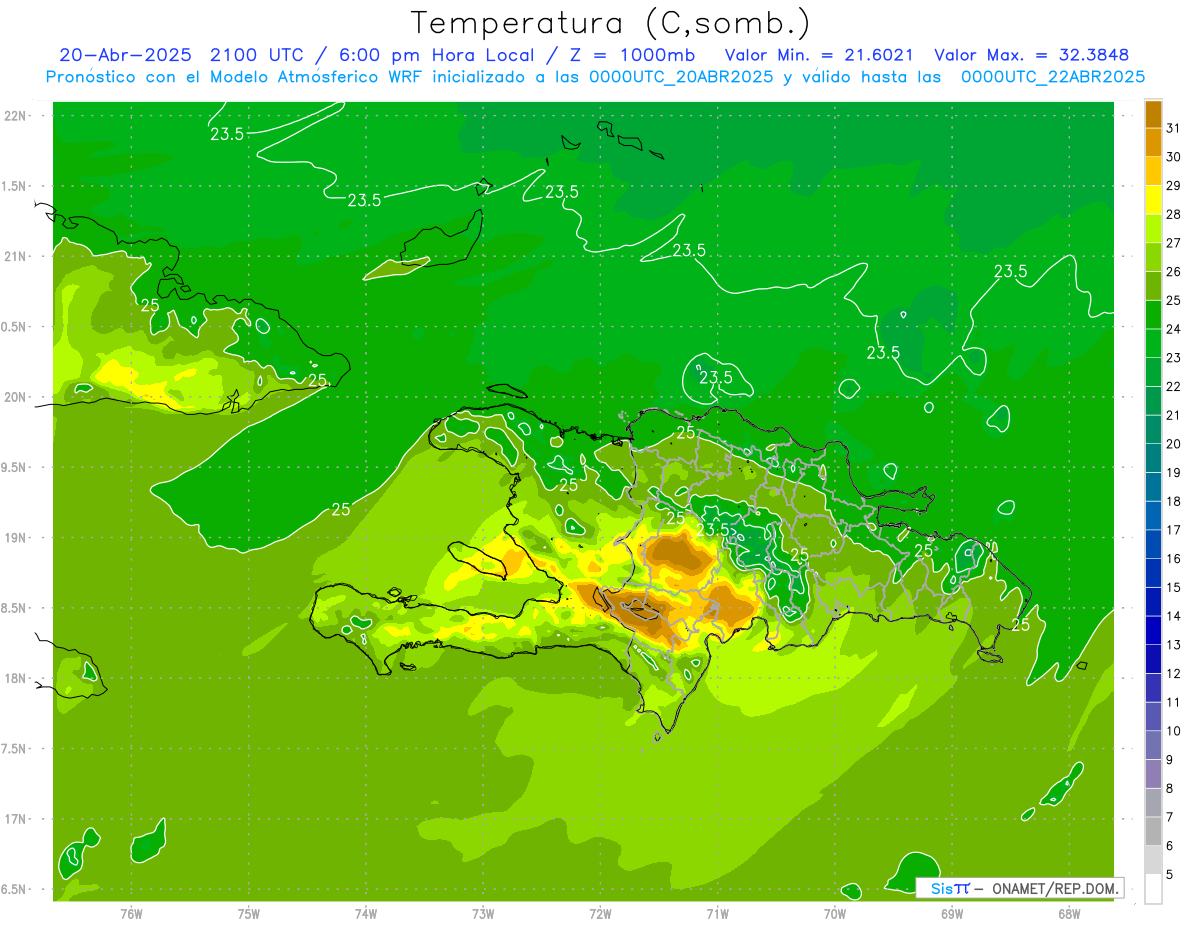Click the title "Temperatura (C,somb.)"
The width and height of the screenshot is (1200, 927).
tap(611, 23)
